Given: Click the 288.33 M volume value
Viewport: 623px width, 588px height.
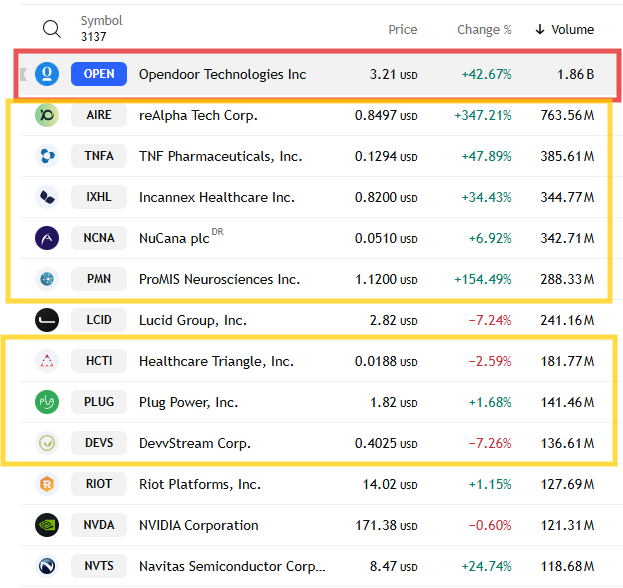Looking at the screenshot, I should click(567, 279).
